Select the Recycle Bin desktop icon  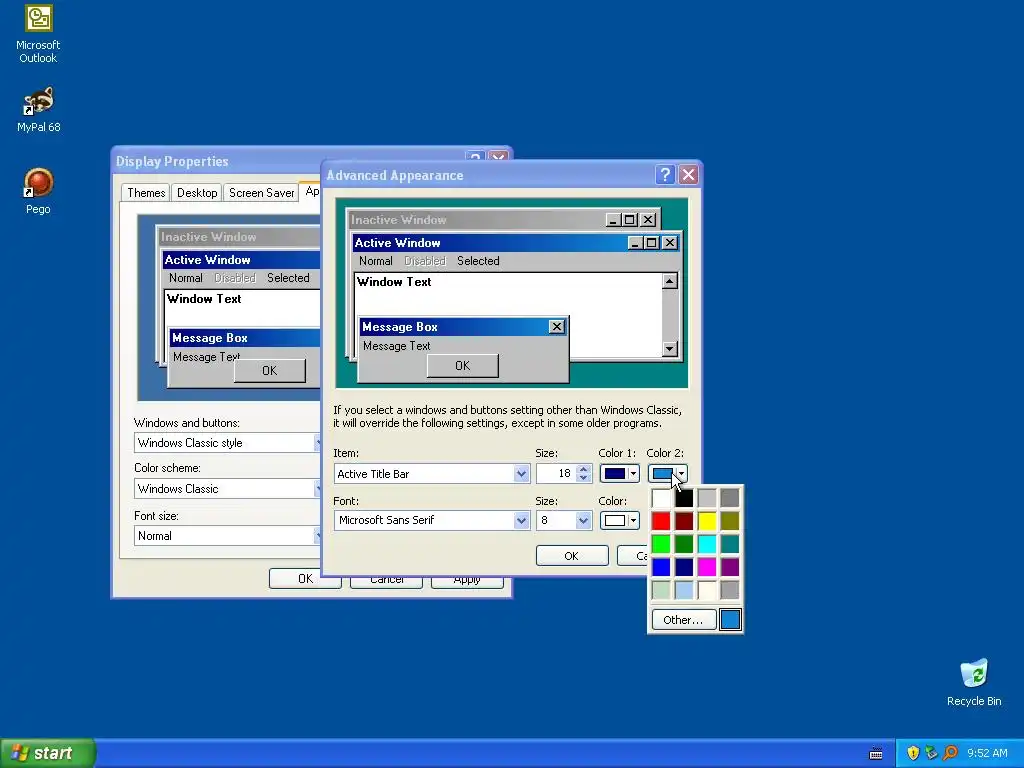[974, 682]
